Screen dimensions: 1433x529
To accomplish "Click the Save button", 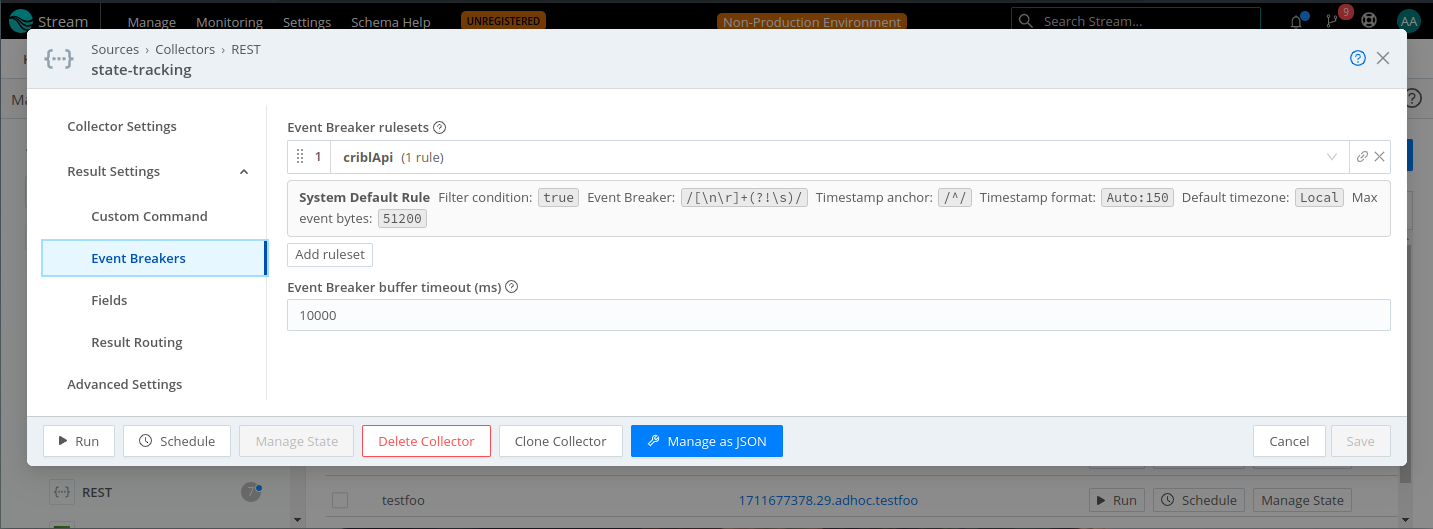I will coord(1360,441).
